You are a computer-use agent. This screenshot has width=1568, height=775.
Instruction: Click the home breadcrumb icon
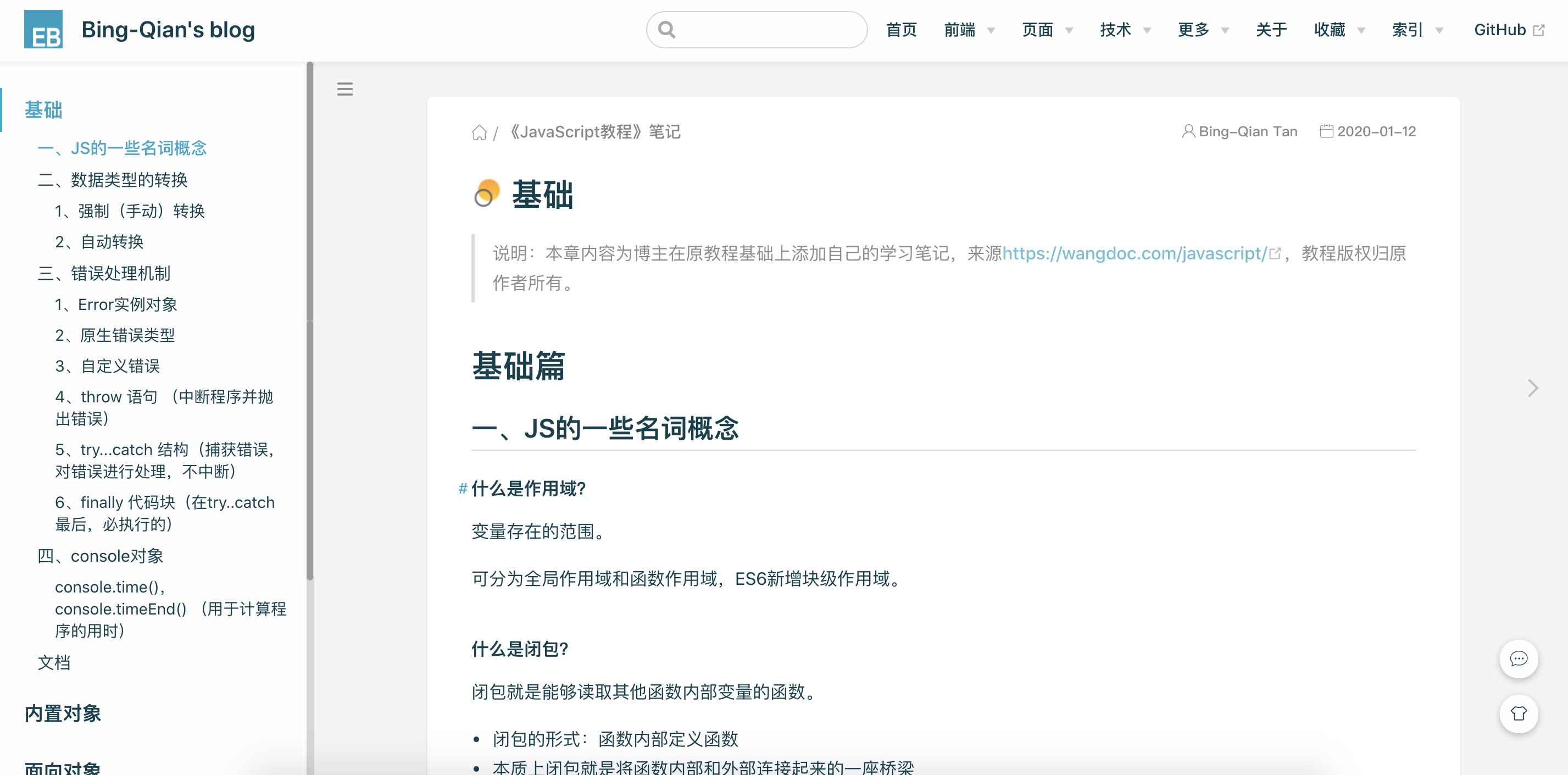[480, 132]
